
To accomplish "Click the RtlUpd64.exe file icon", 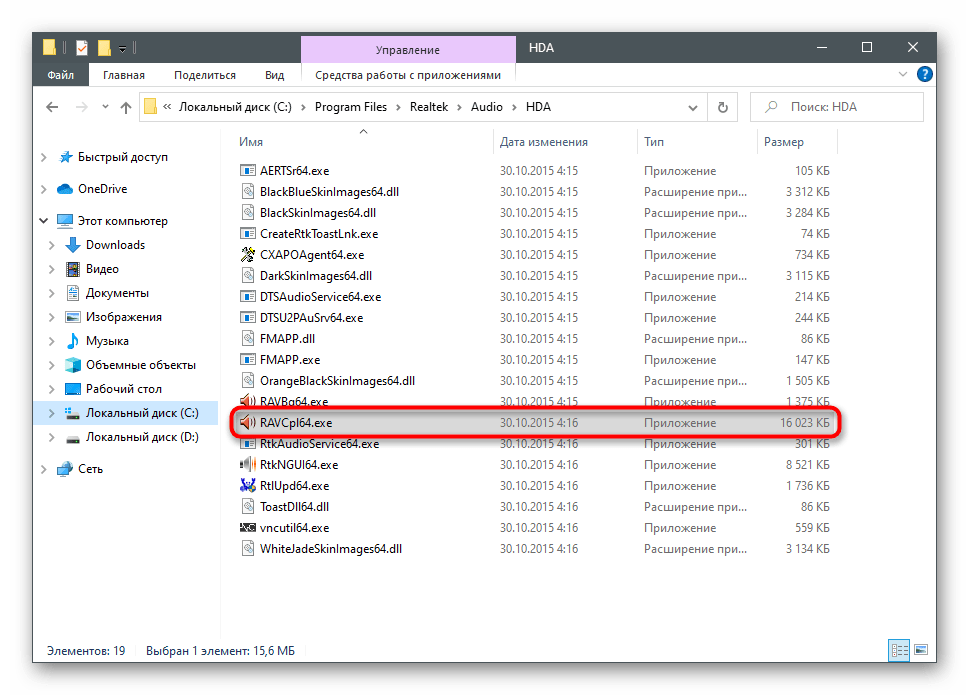I will pyautogui.click(x=248, y=486).
